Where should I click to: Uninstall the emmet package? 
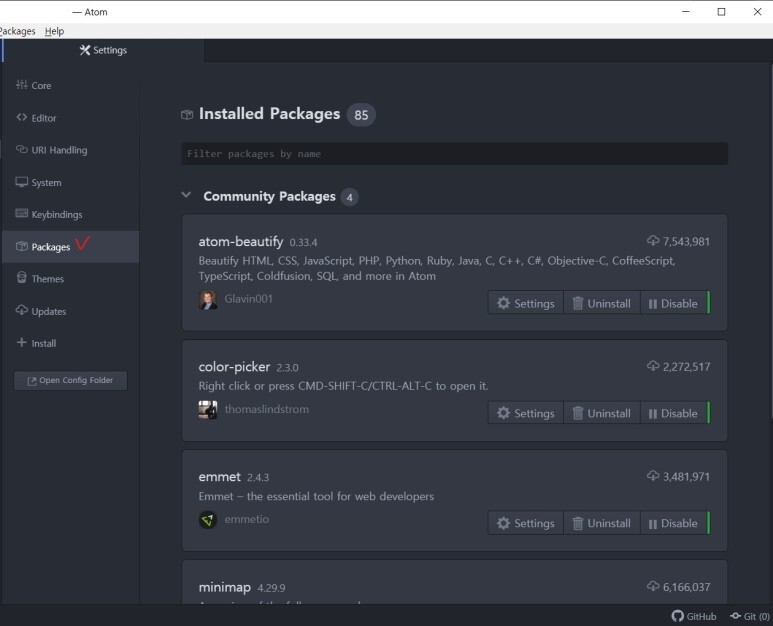click(601, 523)
